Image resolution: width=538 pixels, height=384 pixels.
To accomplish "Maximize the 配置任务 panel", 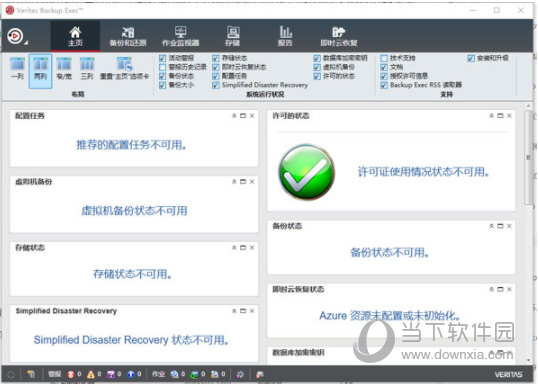I will pyautogui.click(x=243, y=116).
